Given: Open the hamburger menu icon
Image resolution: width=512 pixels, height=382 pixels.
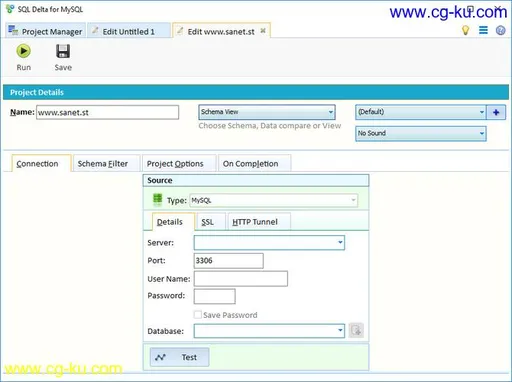Looking at the screenshot, I should 483,30.
